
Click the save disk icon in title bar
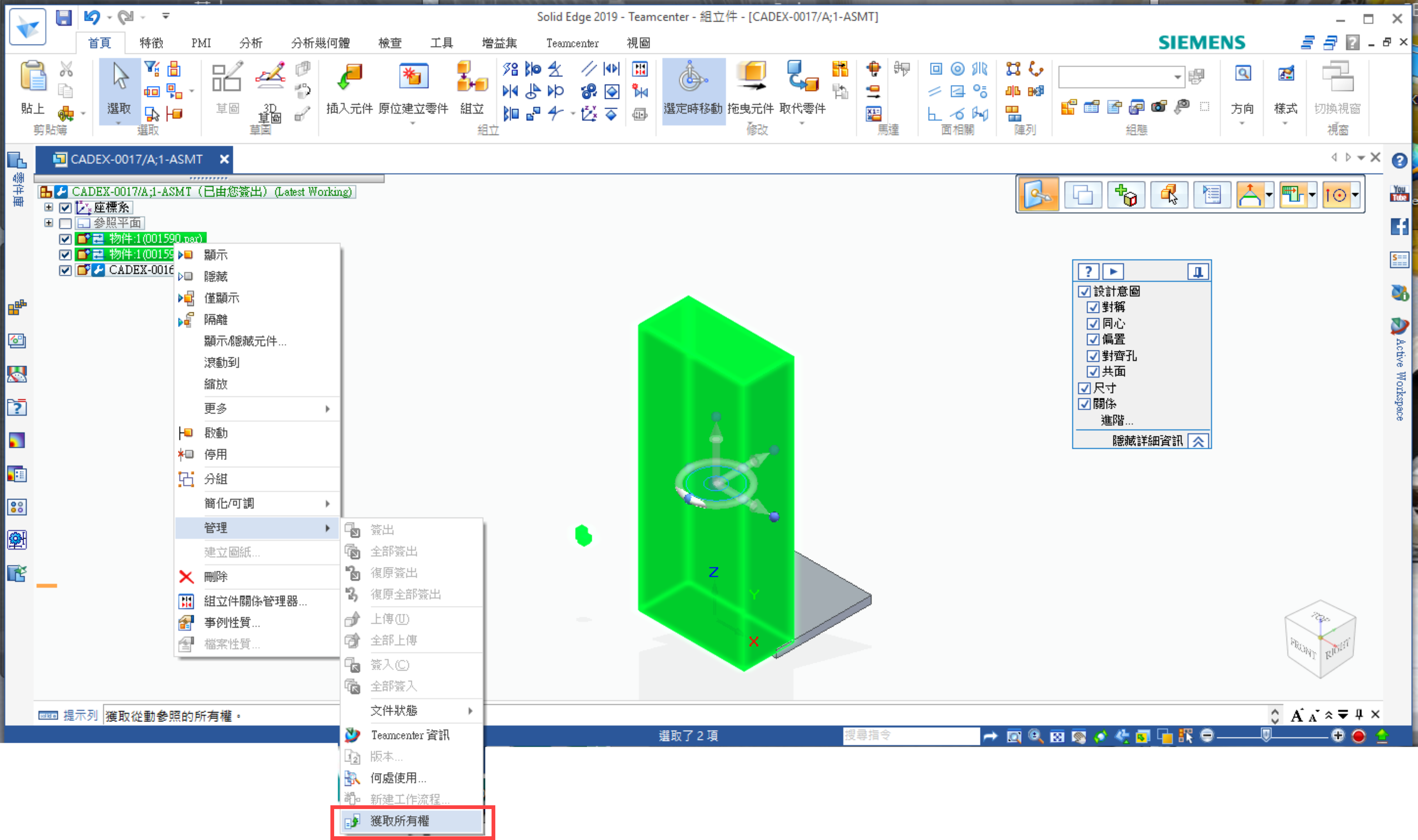click(x=64, y=18)
